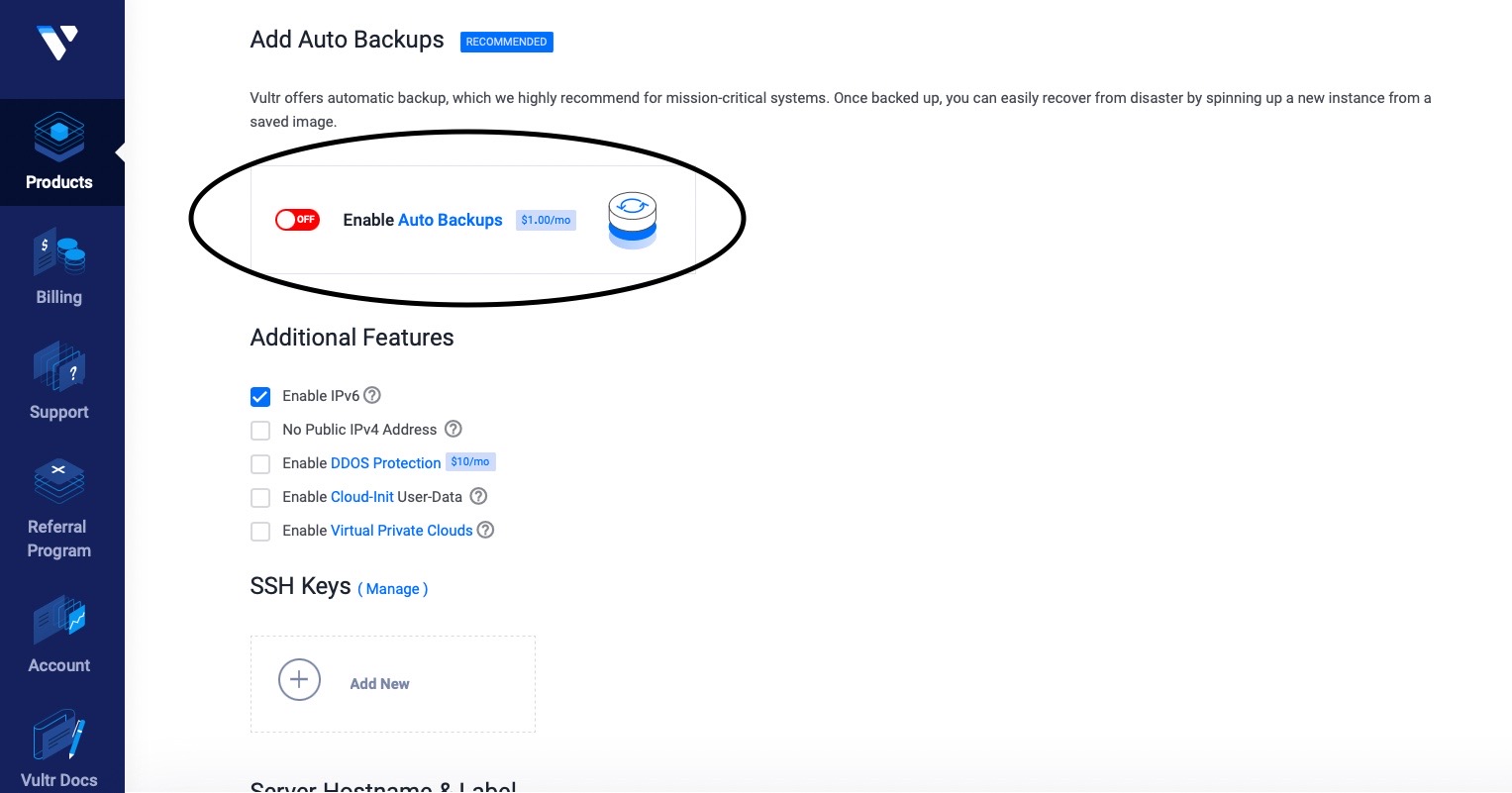
Task: Click the Auto Backups disk icon
Action: (632, 220)
